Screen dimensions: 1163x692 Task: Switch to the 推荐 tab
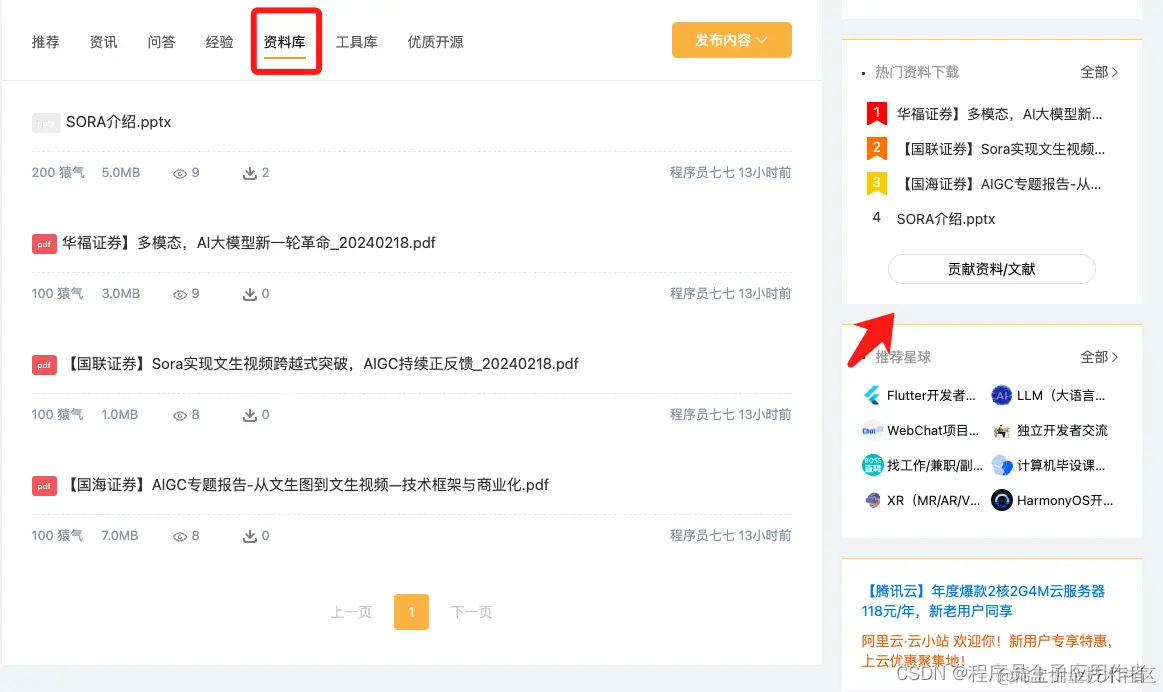point(45,42)
